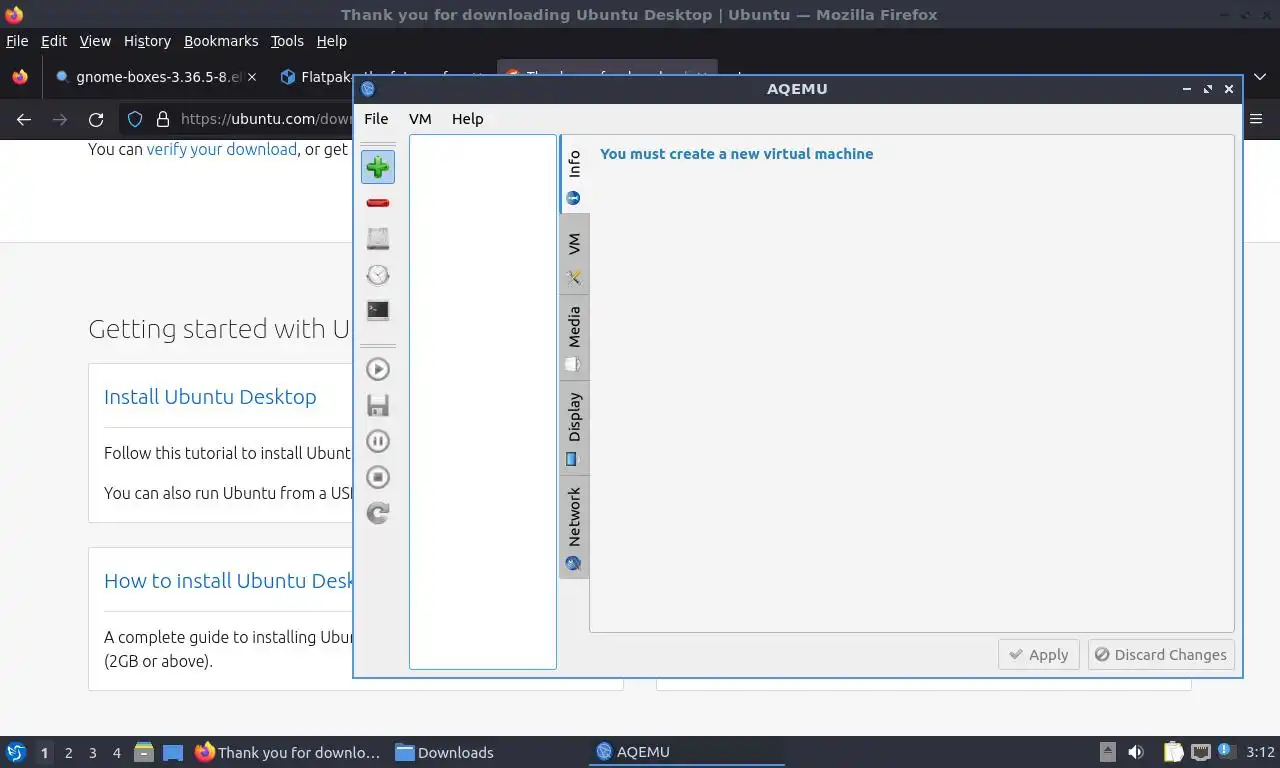
Task: Click the AQEMU taskbar entry
Action: [x=688, y=752]
